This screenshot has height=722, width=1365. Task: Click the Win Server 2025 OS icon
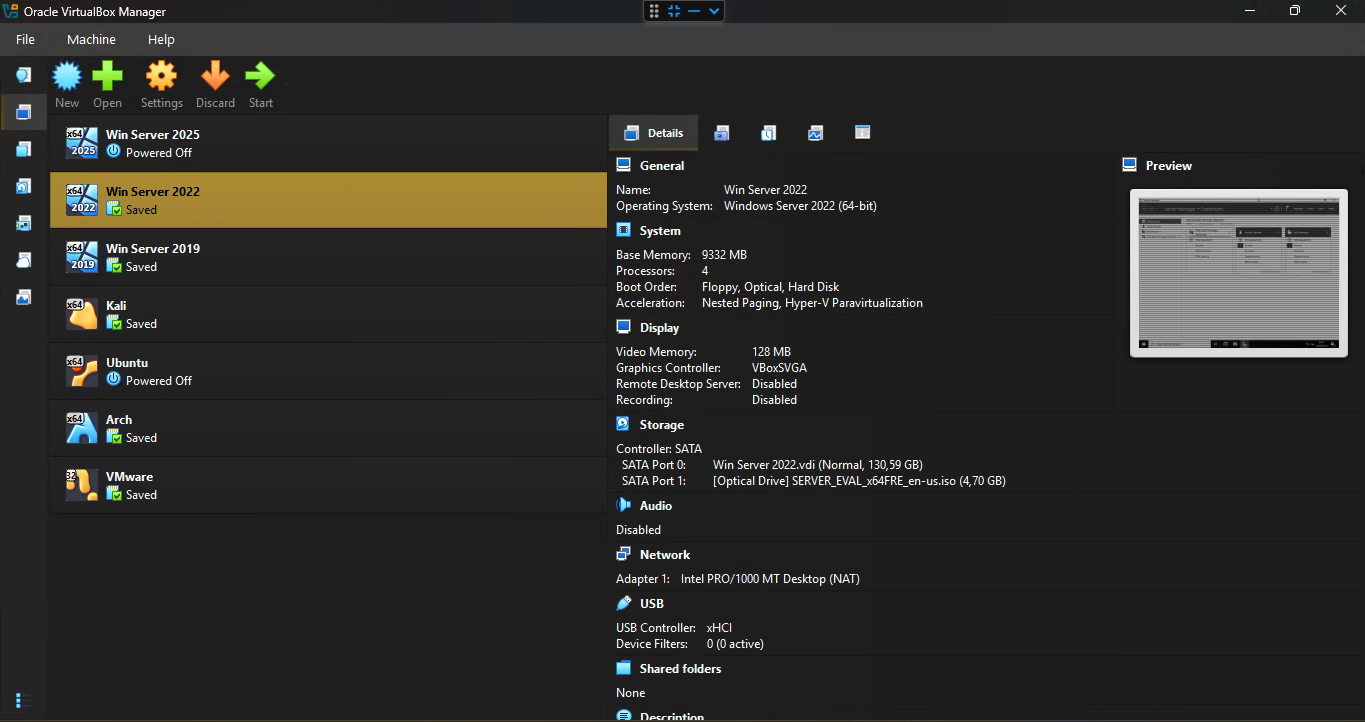tap(82, 143)
